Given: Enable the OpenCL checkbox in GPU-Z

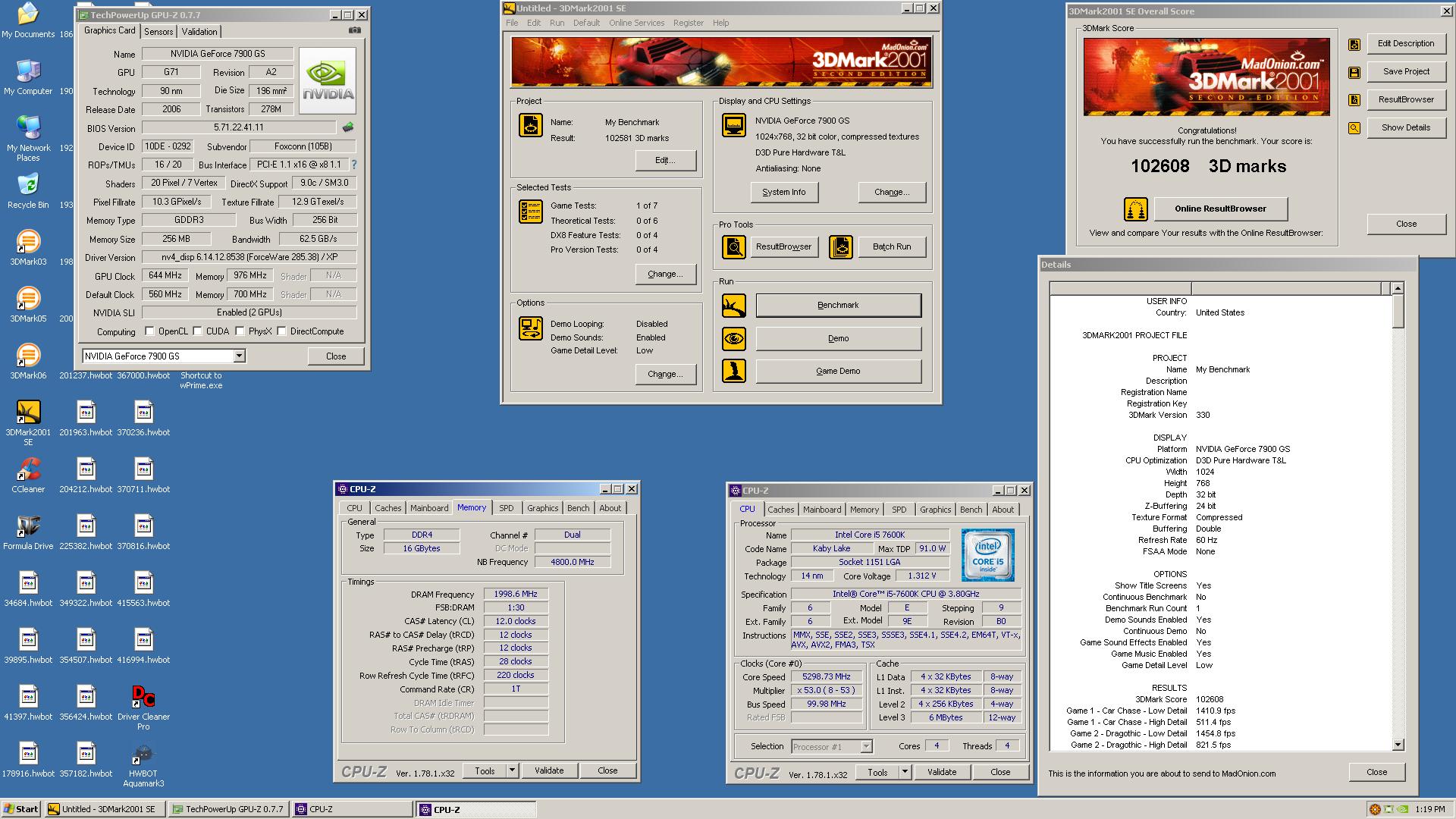Looking at the screenshot, I should [149, 331].
